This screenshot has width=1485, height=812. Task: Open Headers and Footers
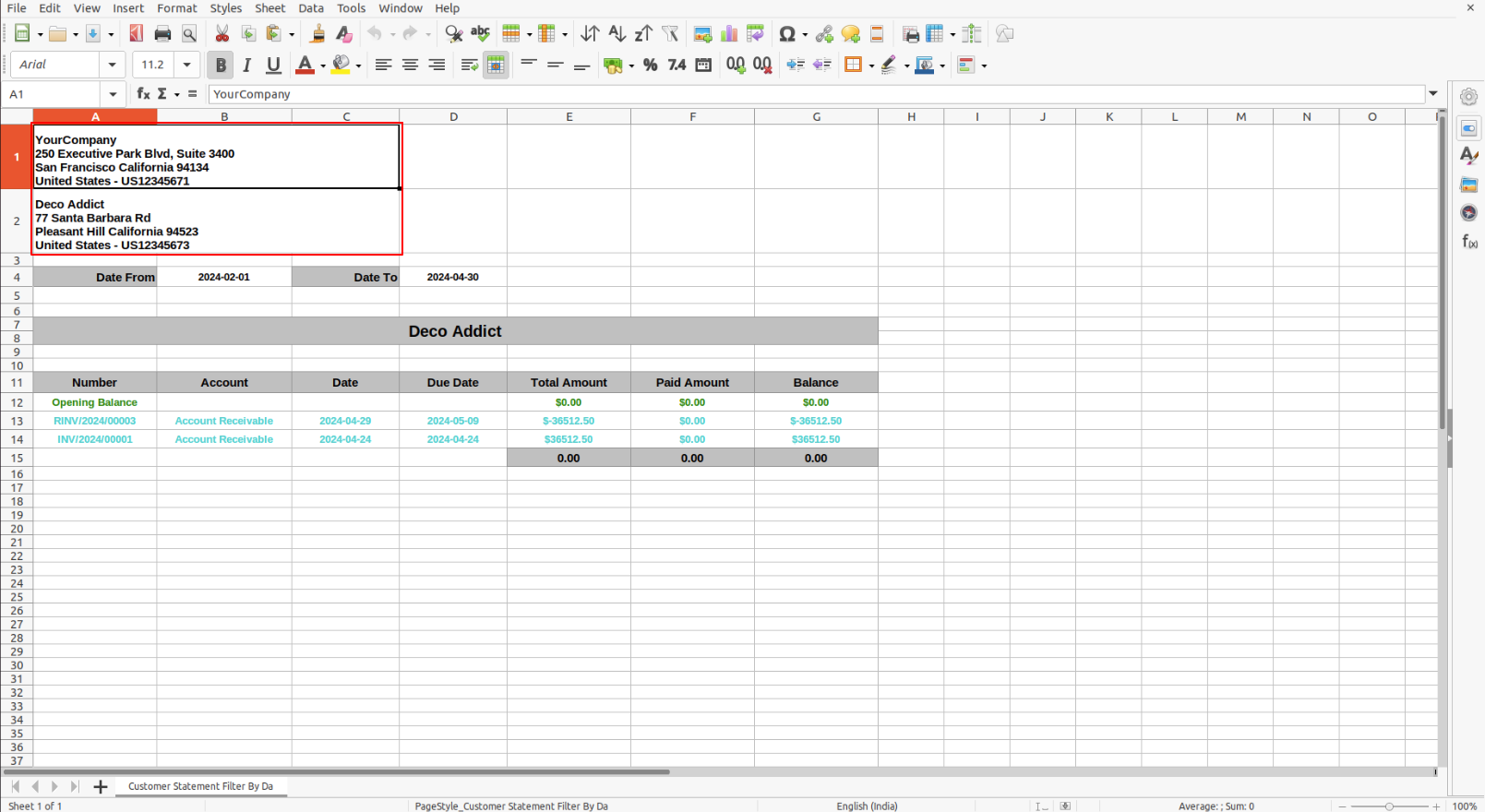coord(877,34)
